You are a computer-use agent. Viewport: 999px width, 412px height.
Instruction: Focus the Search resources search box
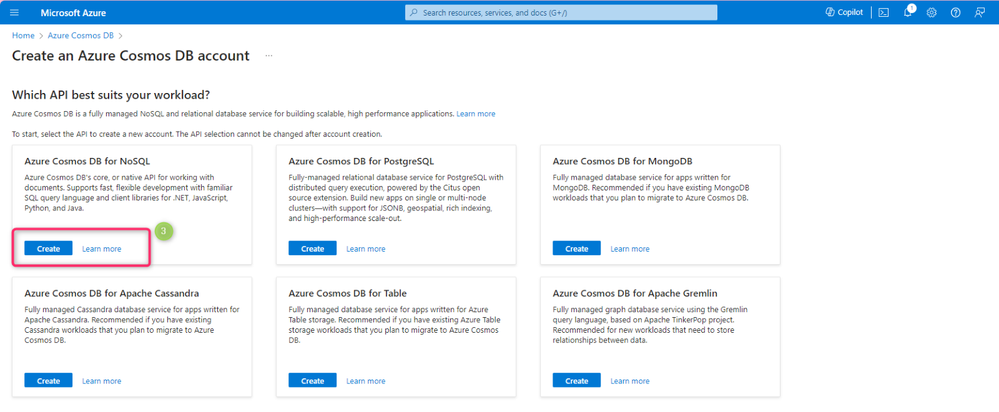click(561, 13)
